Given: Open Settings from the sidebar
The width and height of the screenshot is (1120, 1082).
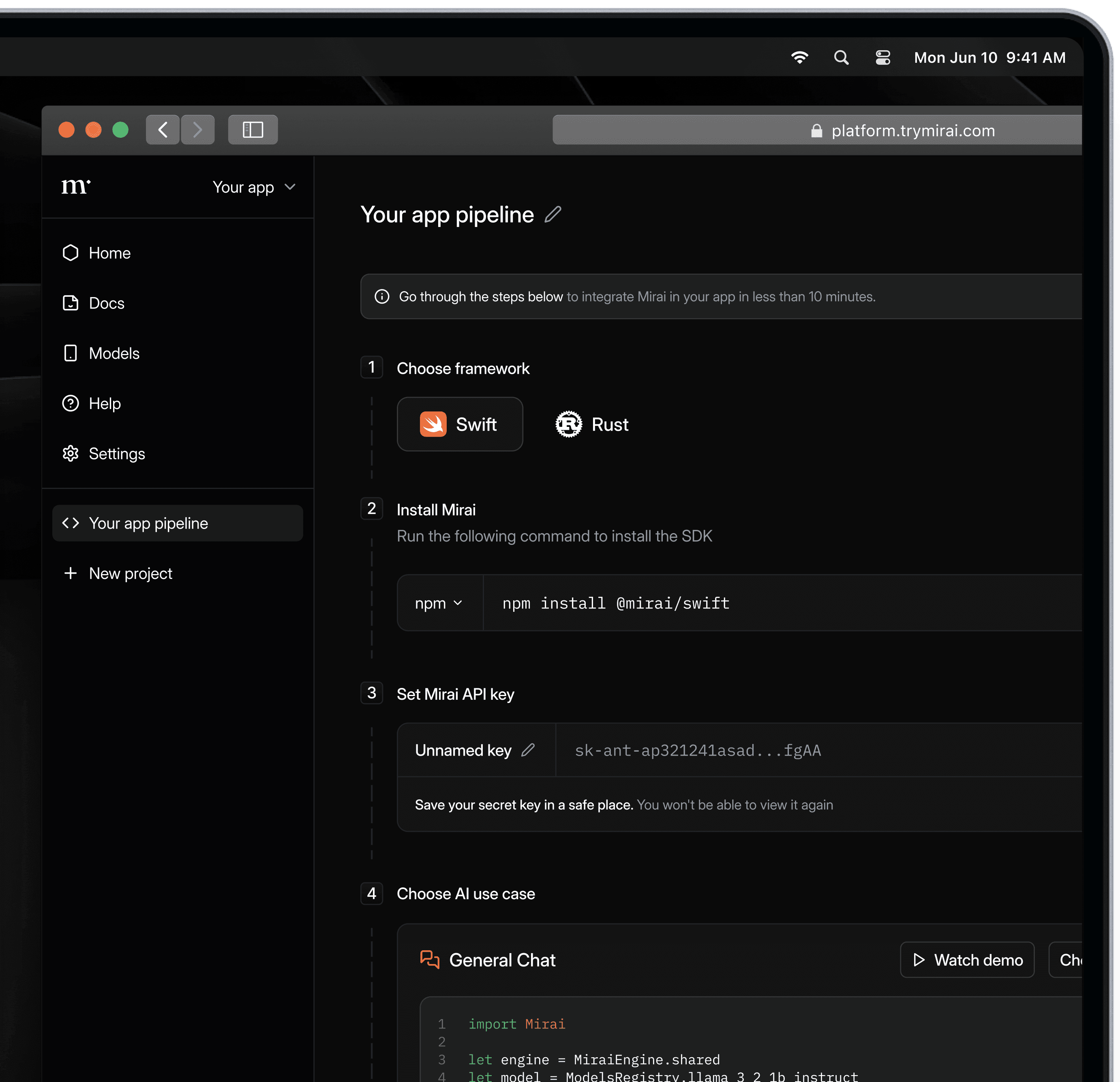Looking at the screenshot, I should [117, 454].
